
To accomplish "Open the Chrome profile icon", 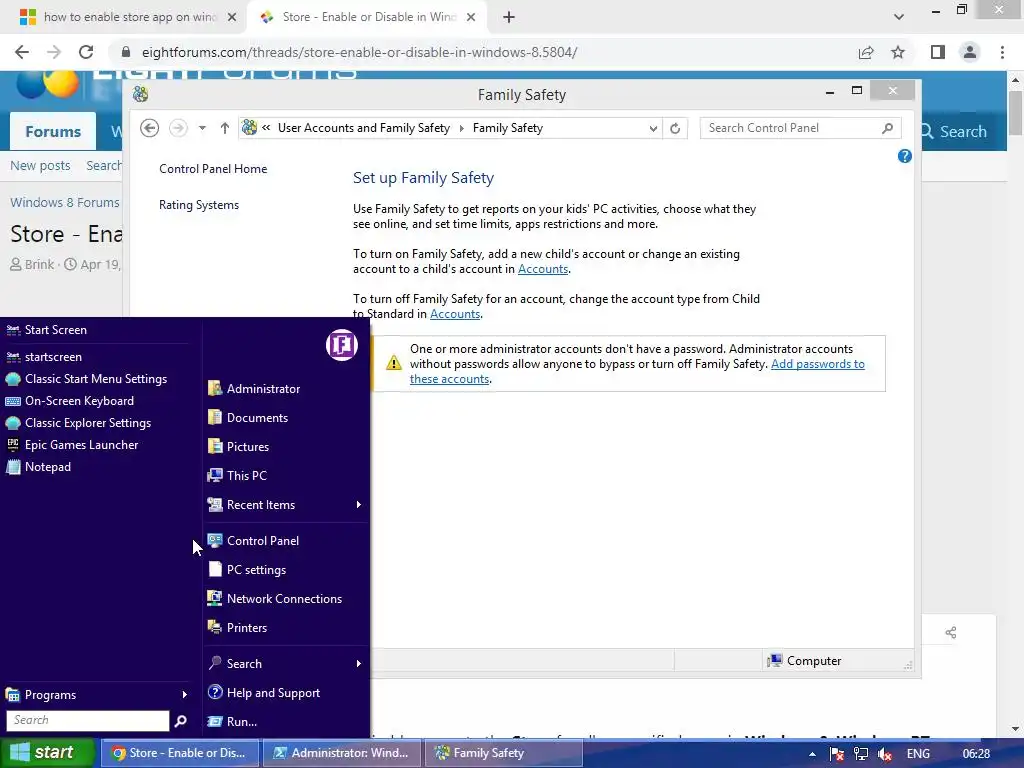I will click(x=970, y=52).
